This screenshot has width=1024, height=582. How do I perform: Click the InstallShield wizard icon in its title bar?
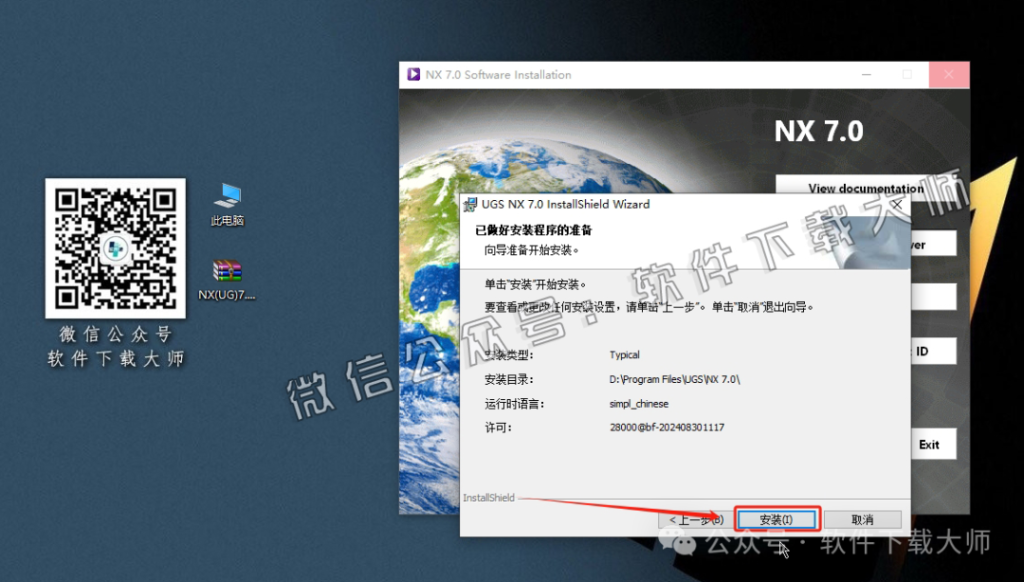(470, 204)
